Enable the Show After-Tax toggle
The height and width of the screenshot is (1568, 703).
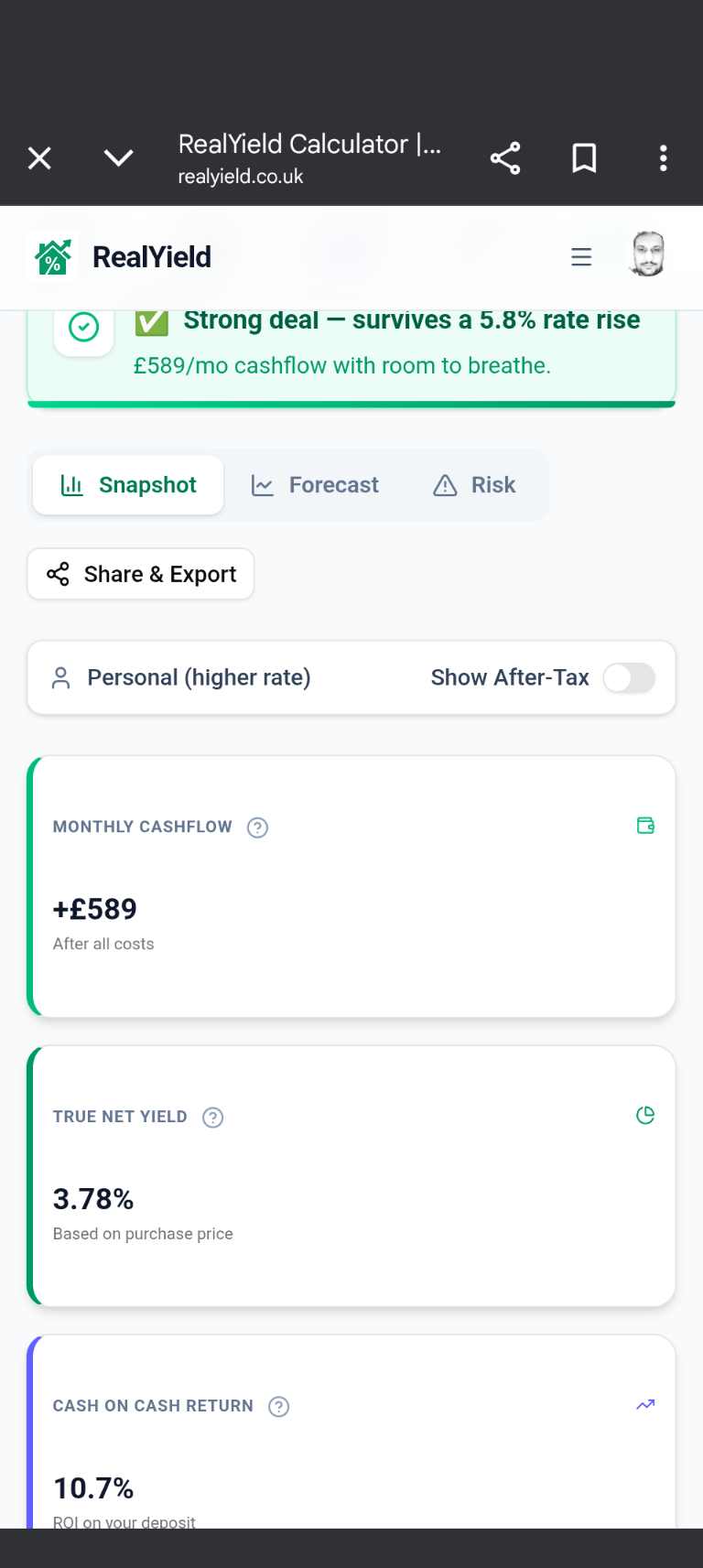click(x=629, y=678)
